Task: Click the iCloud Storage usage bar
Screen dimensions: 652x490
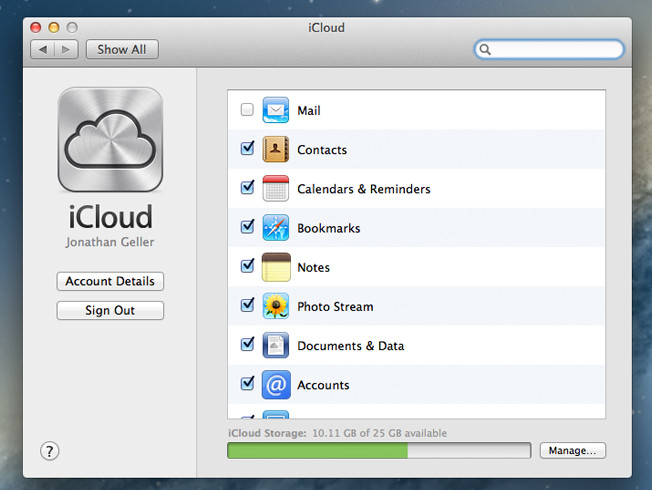Action: click(x=379, y=450)
